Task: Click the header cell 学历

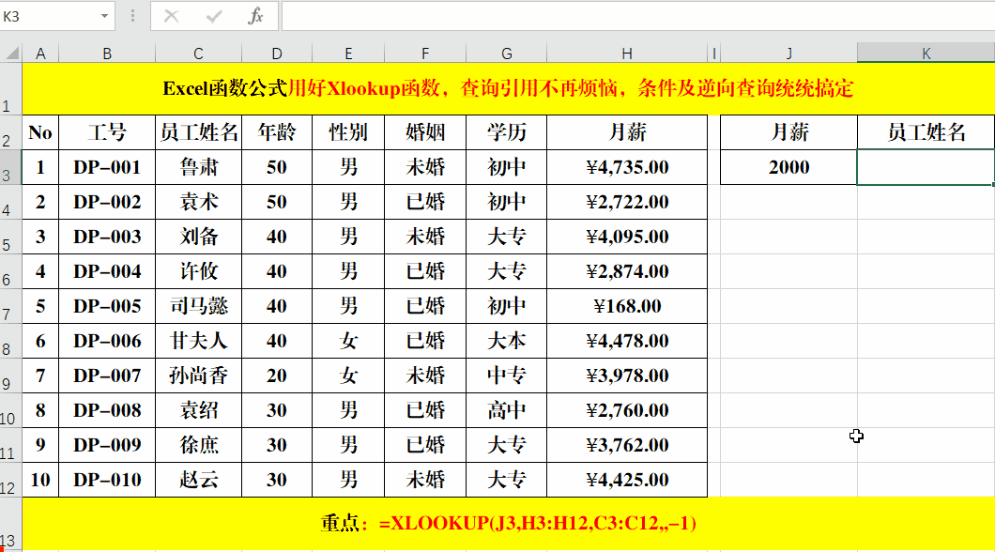Action: point(506,133)
